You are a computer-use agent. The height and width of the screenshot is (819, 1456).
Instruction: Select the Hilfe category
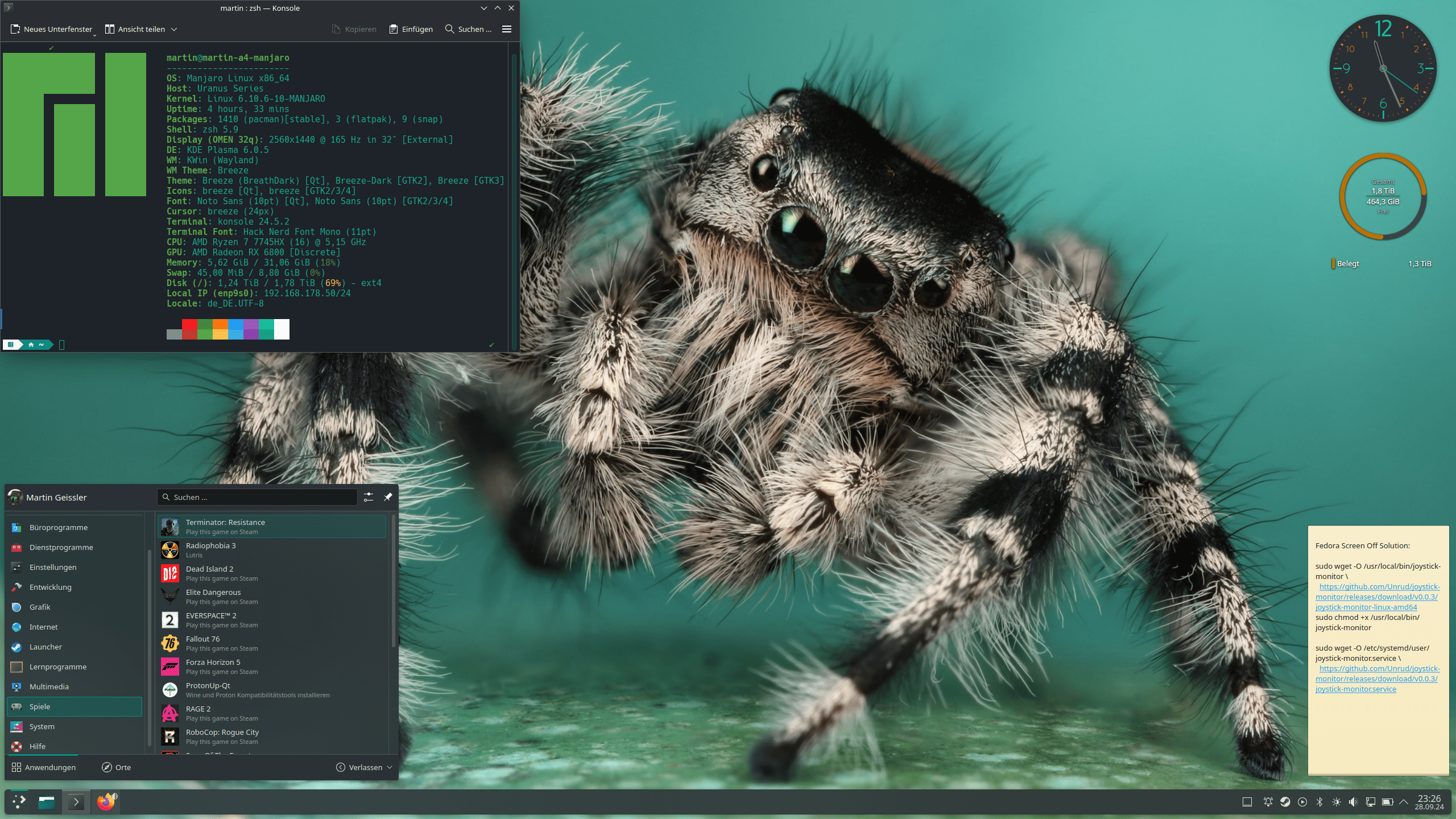coord(75,746)
